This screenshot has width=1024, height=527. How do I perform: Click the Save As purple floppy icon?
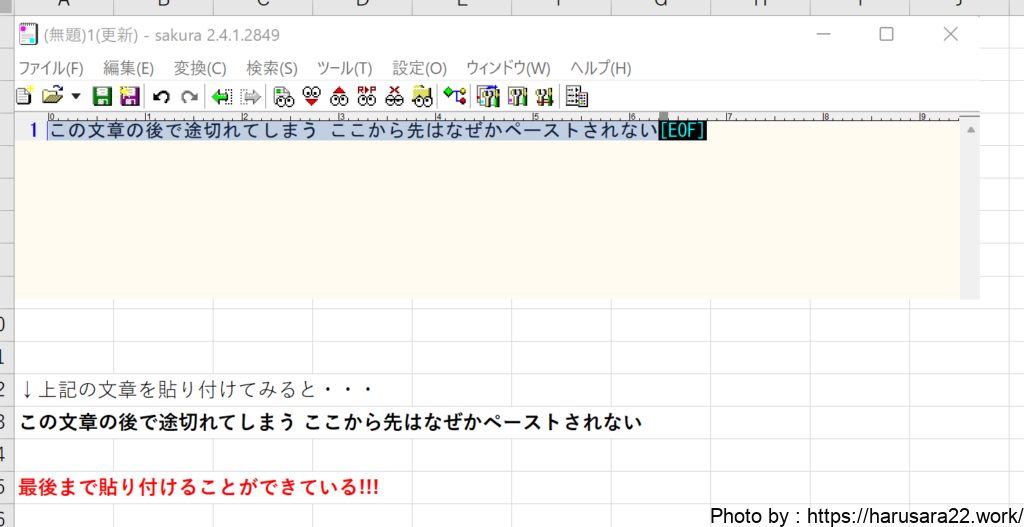tap(129, 96)
